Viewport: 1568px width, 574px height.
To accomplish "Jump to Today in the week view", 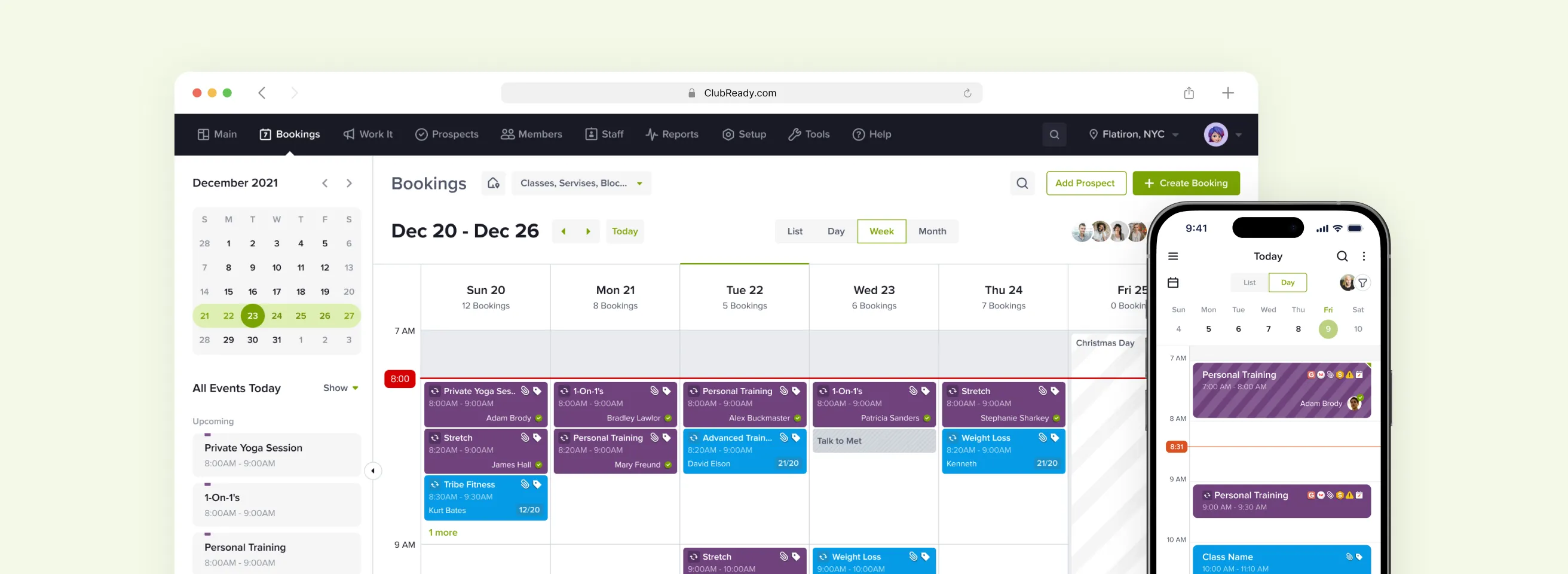I will [x=624, y=231].
